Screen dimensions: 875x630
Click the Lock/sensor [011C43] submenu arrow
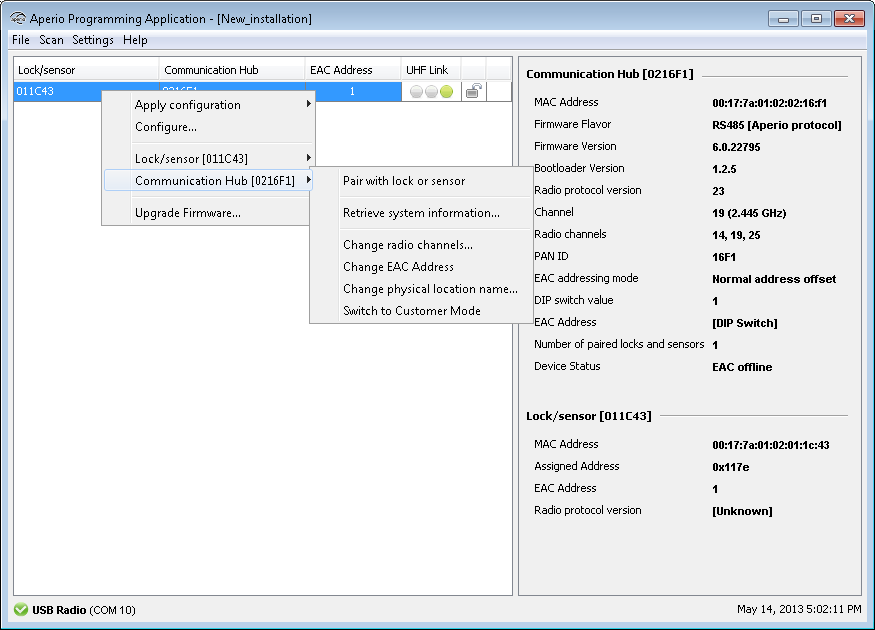click(308, 158)
